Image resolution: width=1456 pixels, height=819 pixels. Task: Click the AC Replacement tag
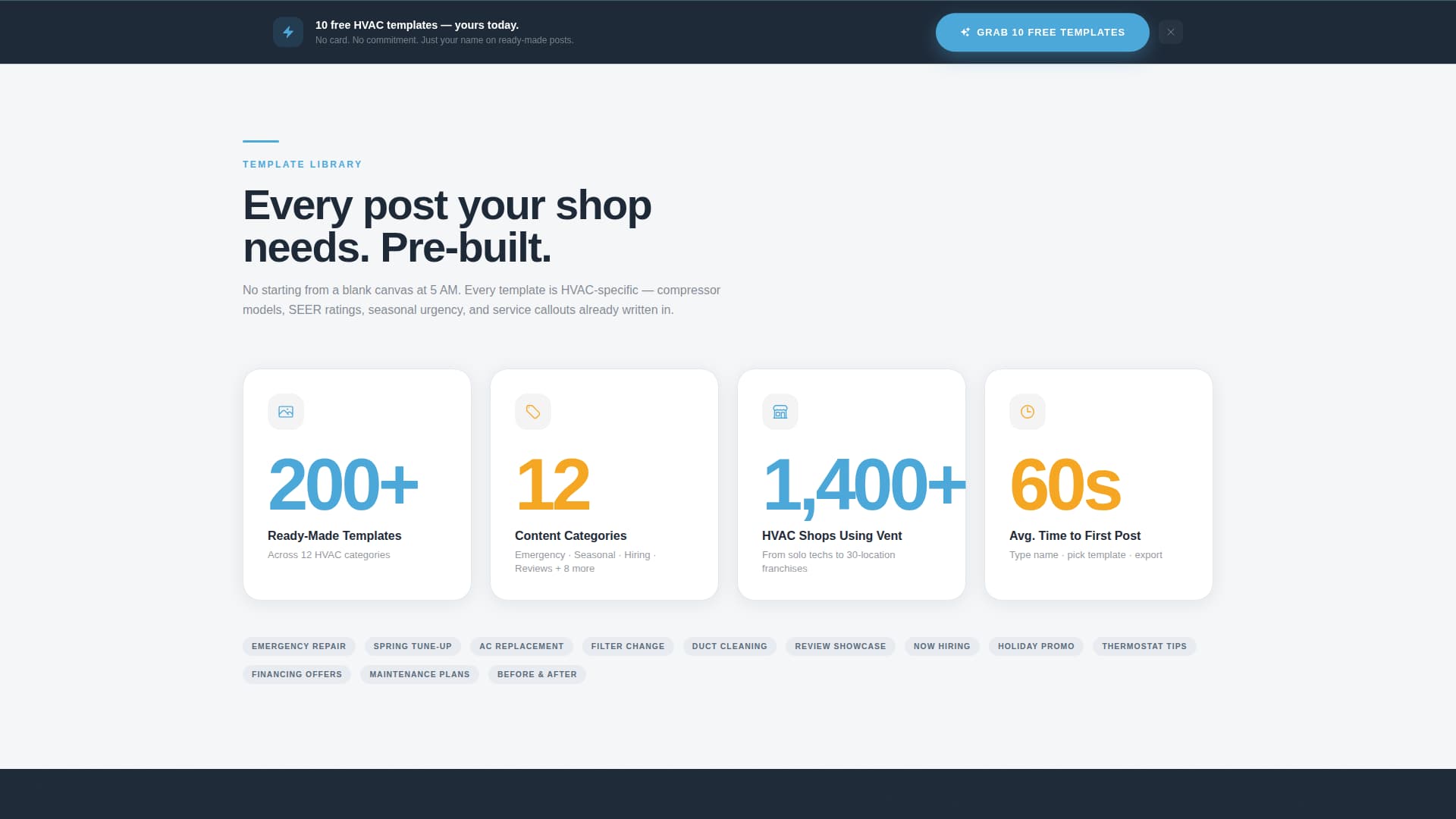click(x=522, y=646)
